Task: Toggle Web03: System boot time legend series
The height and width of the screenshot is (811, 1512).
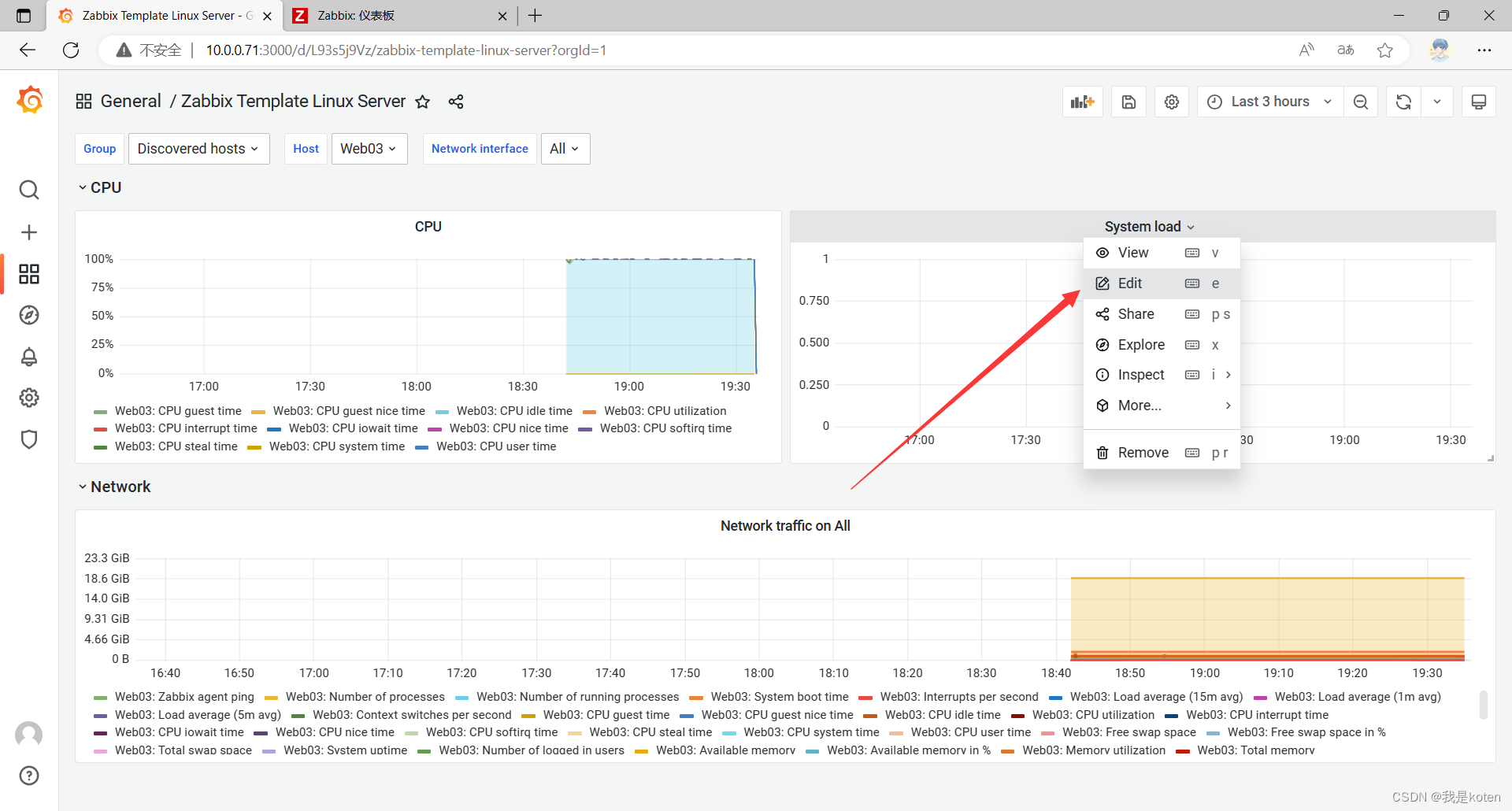Action: tap(780, 697)
